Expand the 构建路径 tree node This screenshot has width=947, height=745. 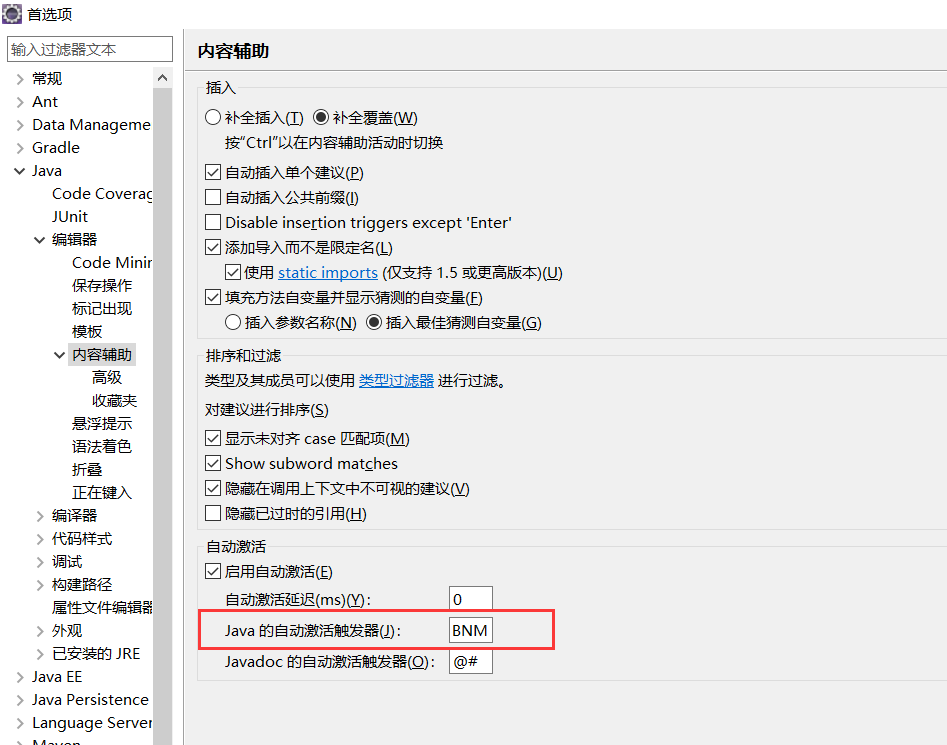tap(40, 585)
